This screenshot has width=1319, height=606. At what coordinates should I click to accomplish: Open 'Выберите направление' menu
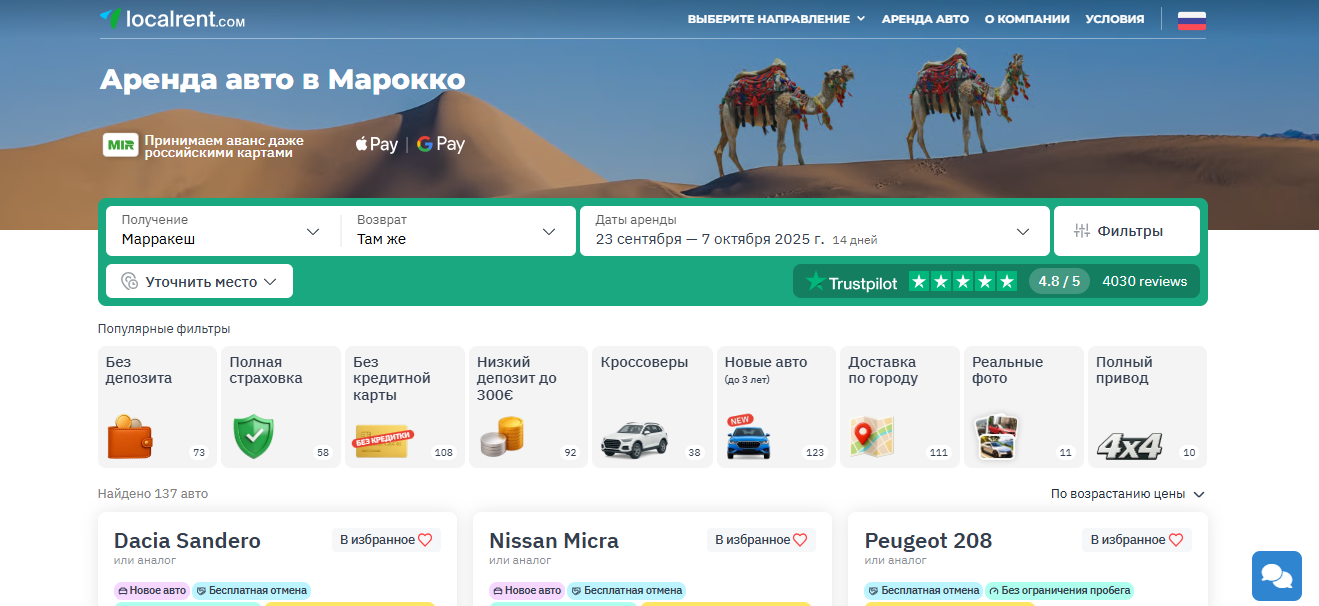point(776,19)
